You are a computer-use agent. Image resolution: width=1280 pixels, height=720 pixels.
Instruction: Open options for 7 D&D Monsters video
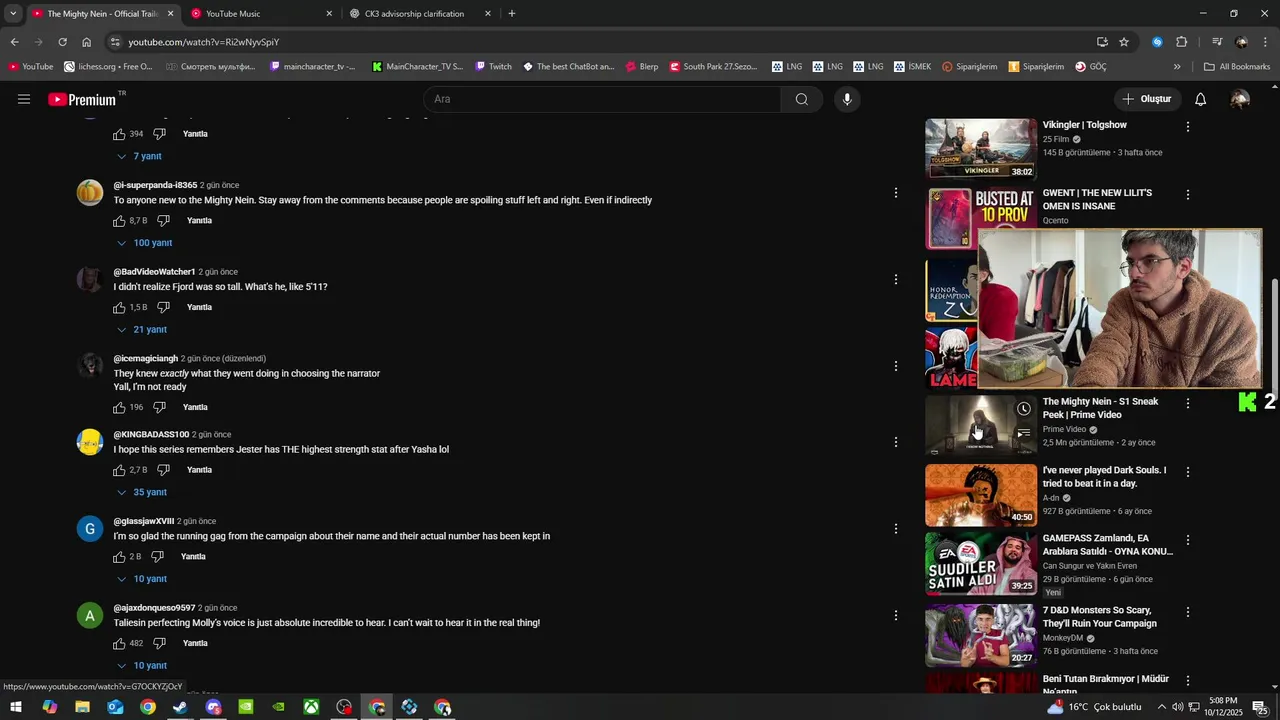click(x=1188, y=612)
